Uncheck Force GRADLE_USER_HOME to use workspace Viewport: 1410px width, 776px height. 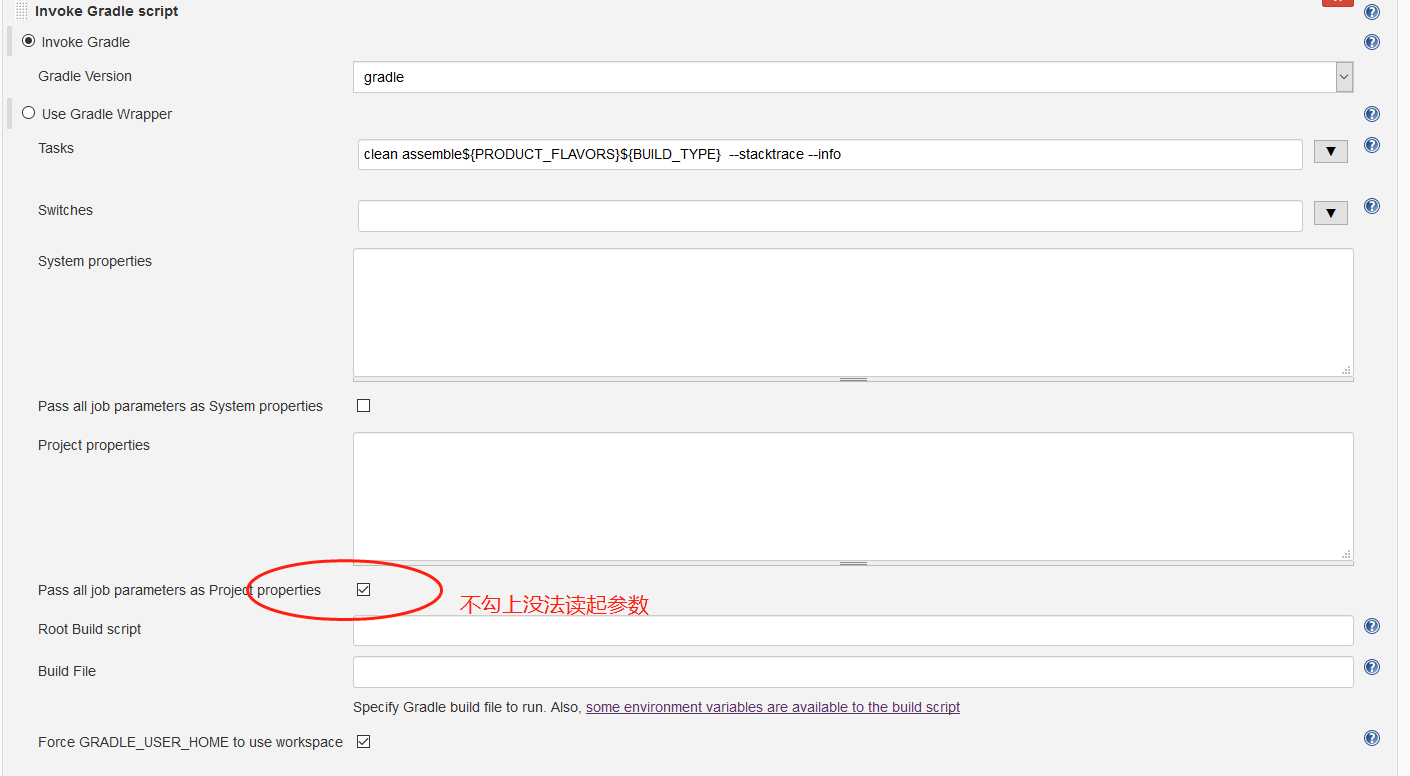[363, 741]
